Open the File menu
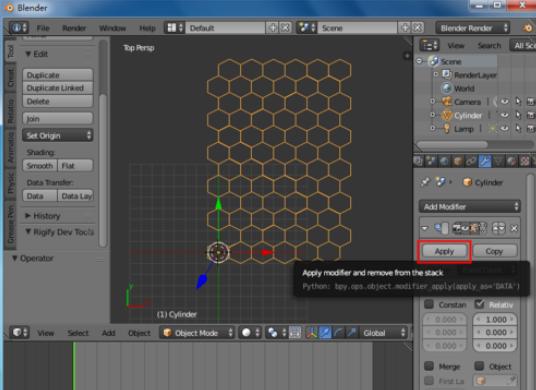536x390 pixels. point(43,28)
